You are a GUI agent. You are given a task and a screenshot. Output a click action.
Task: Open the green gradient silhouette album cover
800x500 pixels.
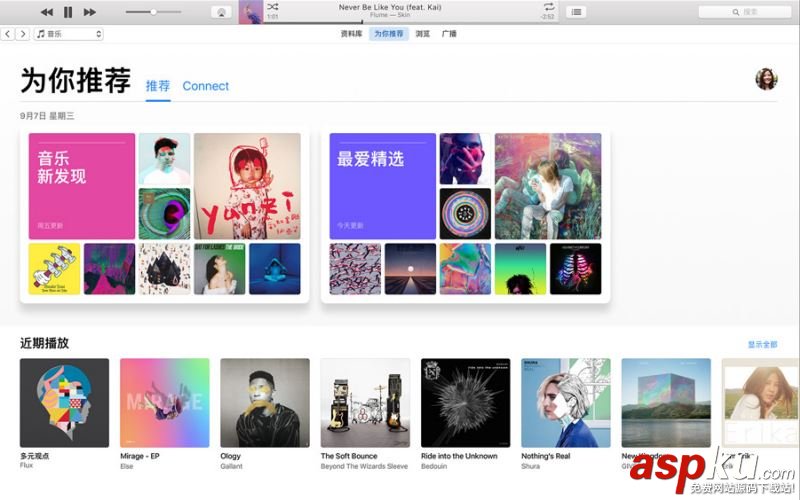(520, 269)
